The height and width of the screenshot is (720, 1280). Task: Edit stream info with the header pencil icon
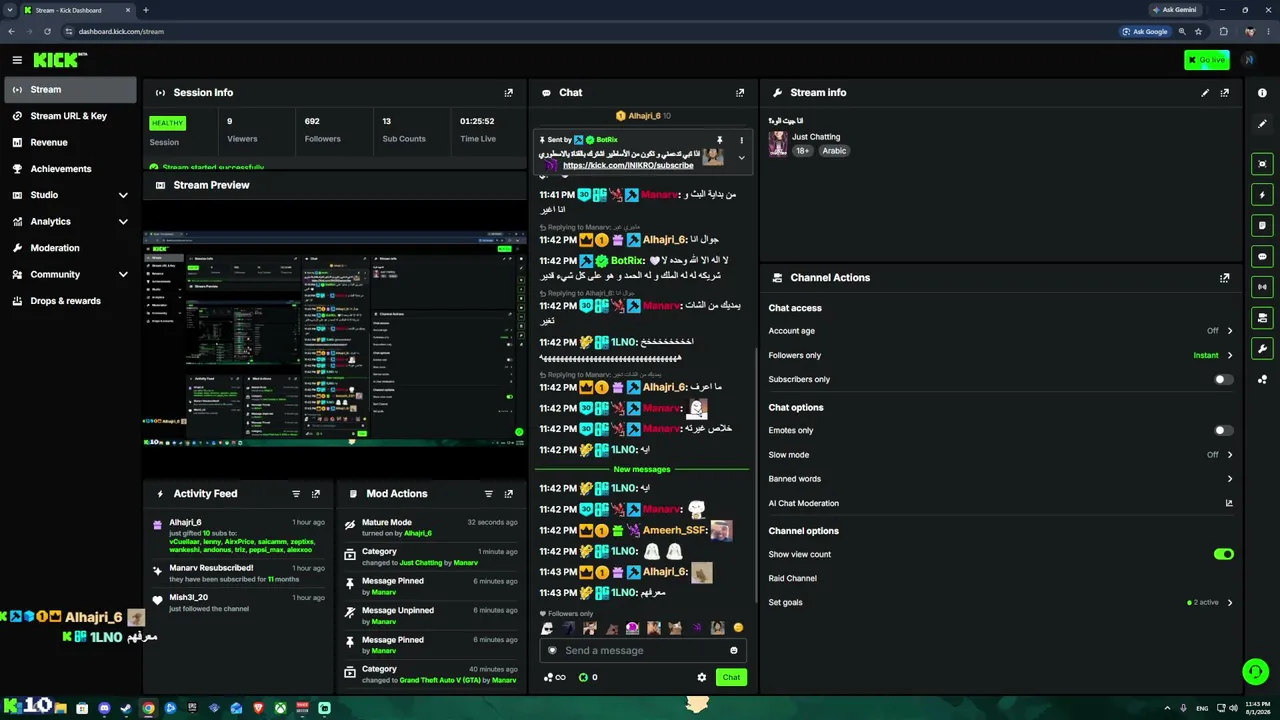1205,93
